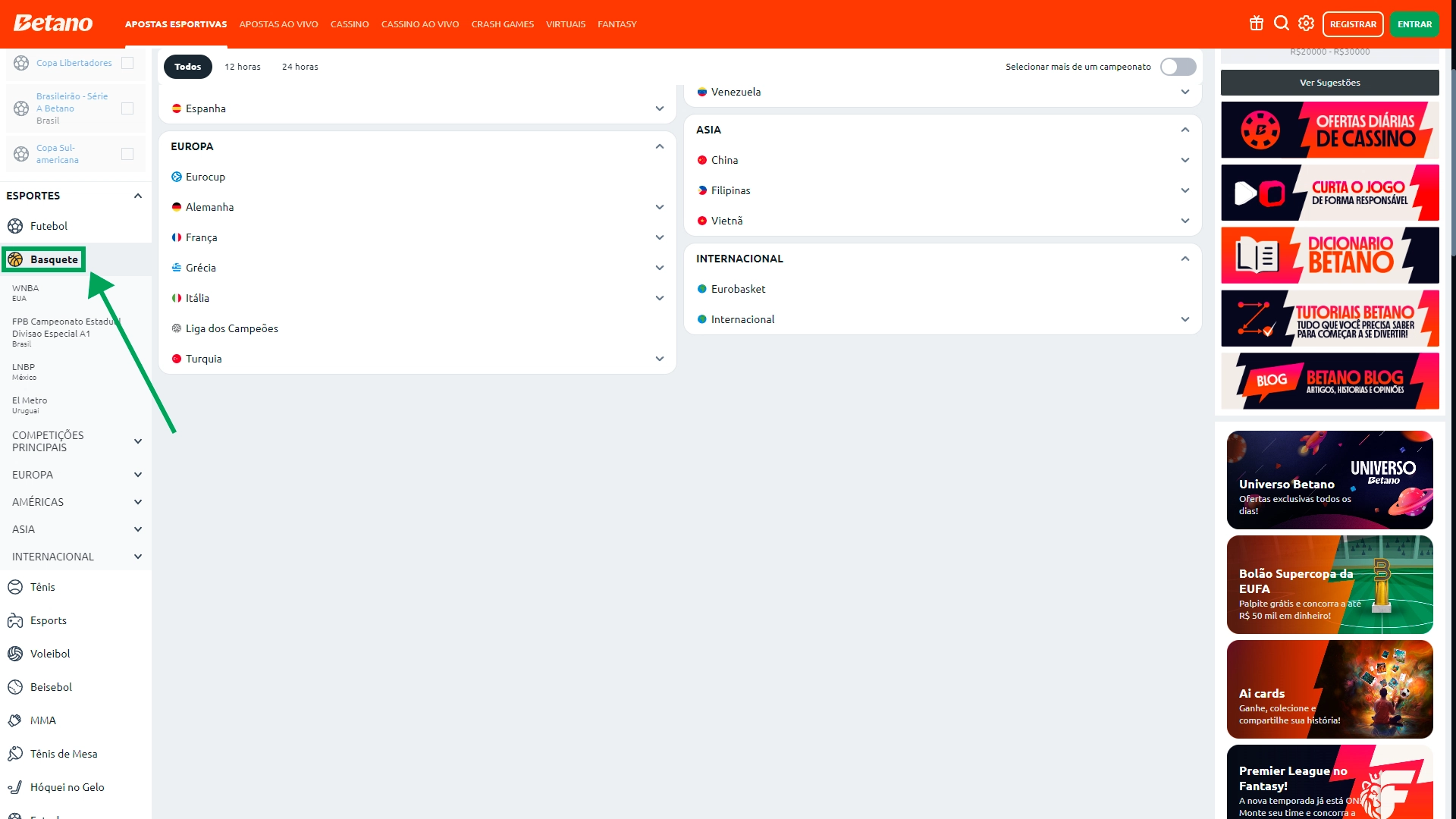Open the CRASH GAMES tab
Screen dimensions: 1456x819
click(502, 24)
